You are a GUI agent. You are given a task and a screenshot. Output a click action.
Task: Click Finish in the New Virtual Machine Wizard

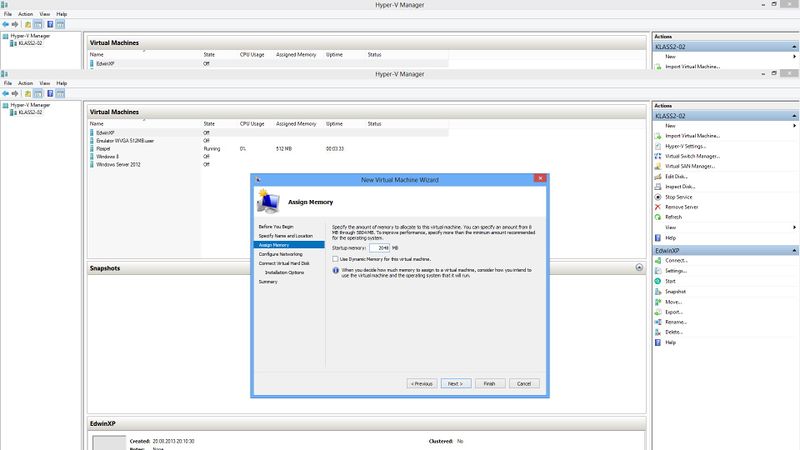click(x=490, y=384)
